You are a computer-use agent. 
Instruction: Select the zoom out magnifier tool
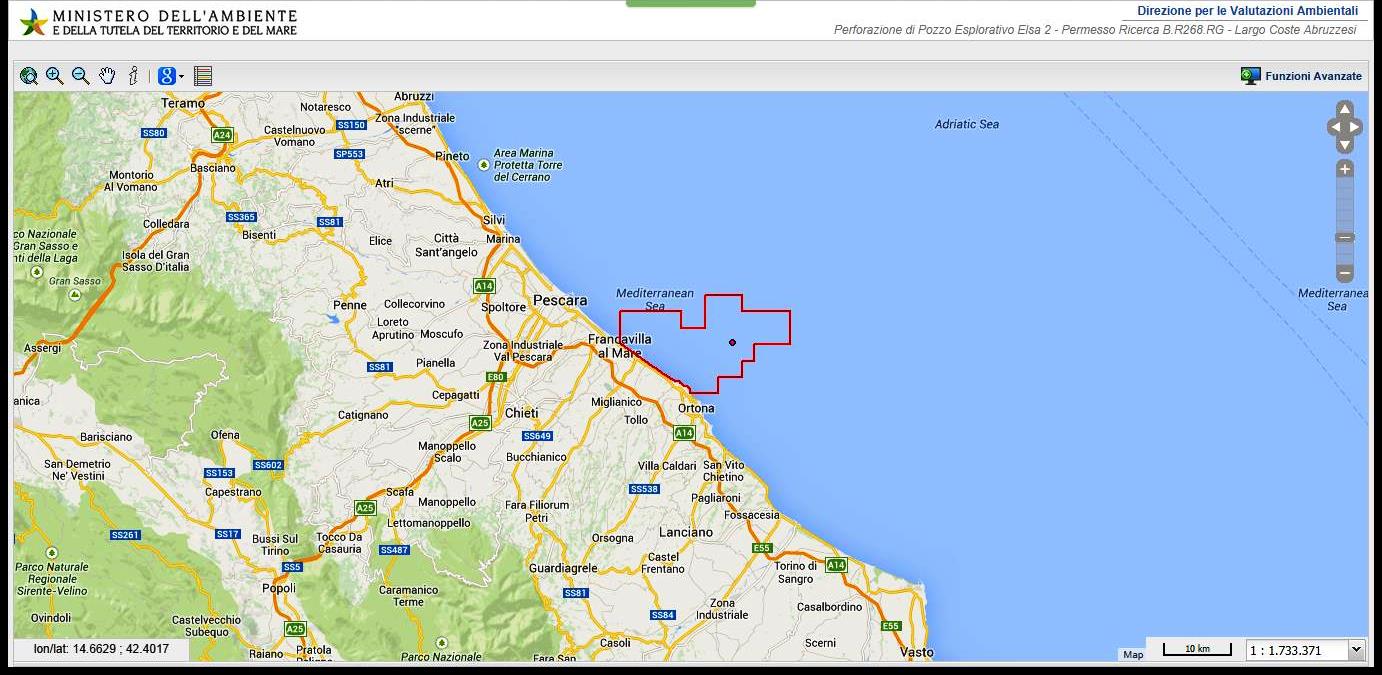pos(81,76)
